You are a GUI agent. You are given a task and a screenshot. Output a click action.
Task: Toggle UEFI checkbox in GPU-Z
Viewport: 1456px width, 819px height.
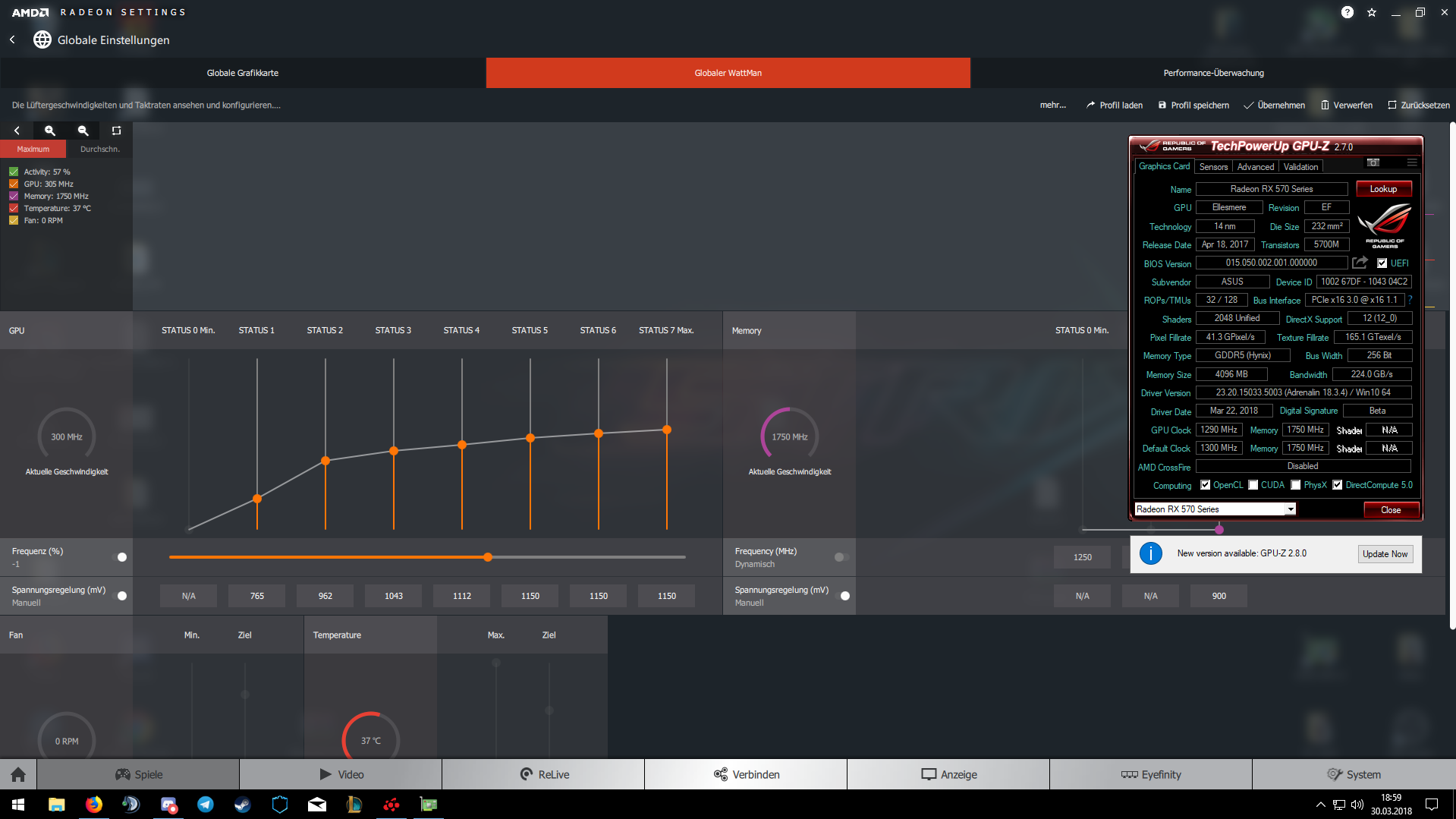(x=1382, y=263)
